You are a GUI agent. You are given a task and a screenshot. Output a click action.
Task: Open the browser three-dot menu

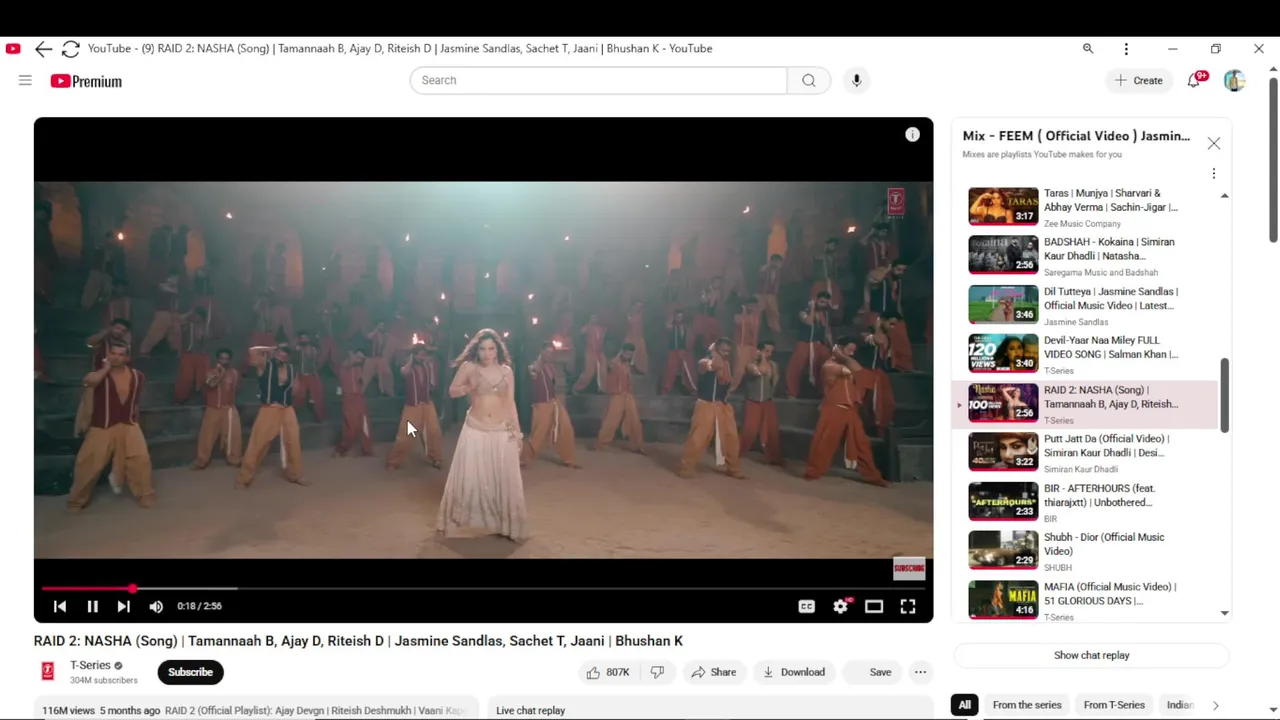point(1126,48)
